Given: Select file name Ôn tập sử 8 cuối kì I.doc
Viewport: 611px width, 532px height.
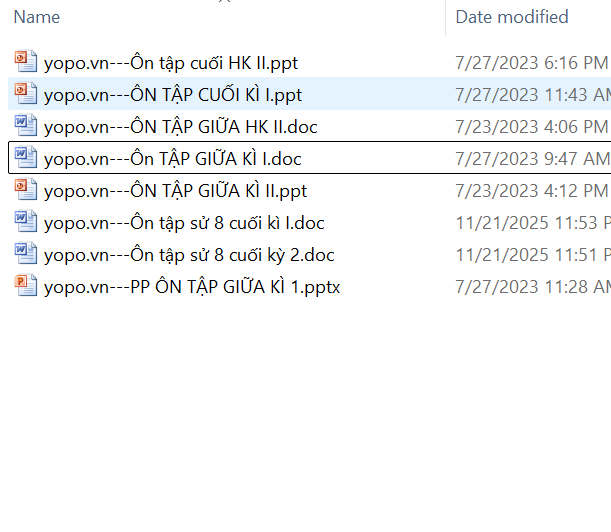Looking at the screenshot, I should [184, 223].
